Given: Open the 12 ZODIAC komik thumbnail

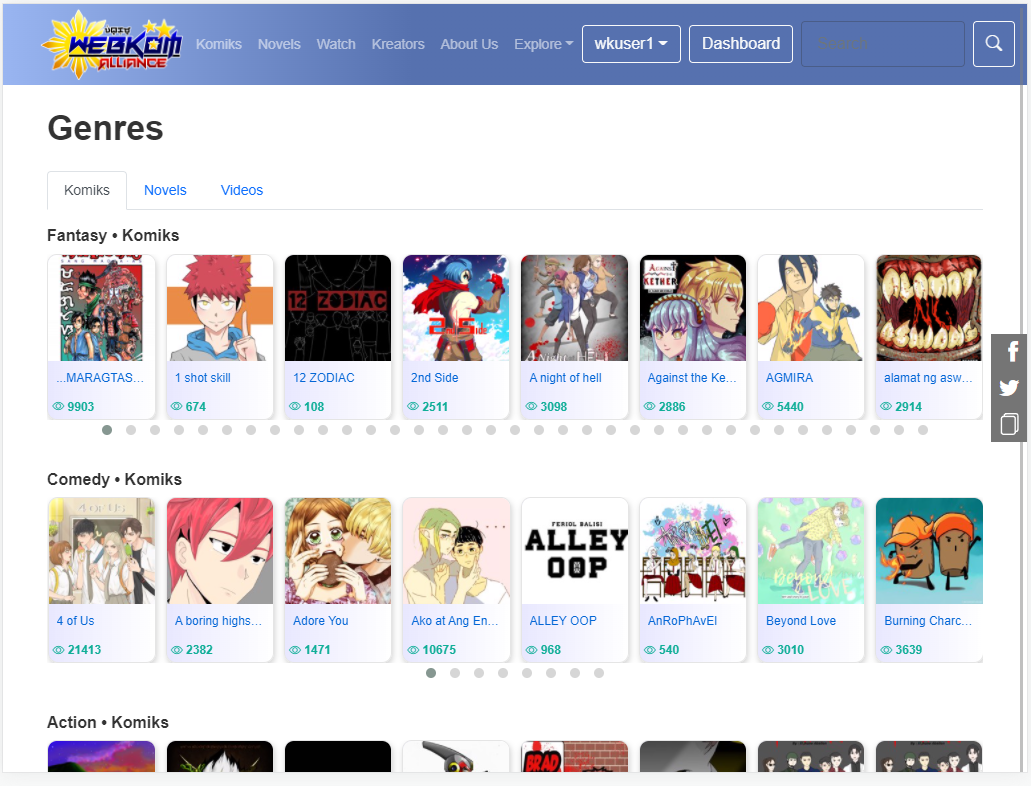Looking at the screenshot, I should (338, 308).
